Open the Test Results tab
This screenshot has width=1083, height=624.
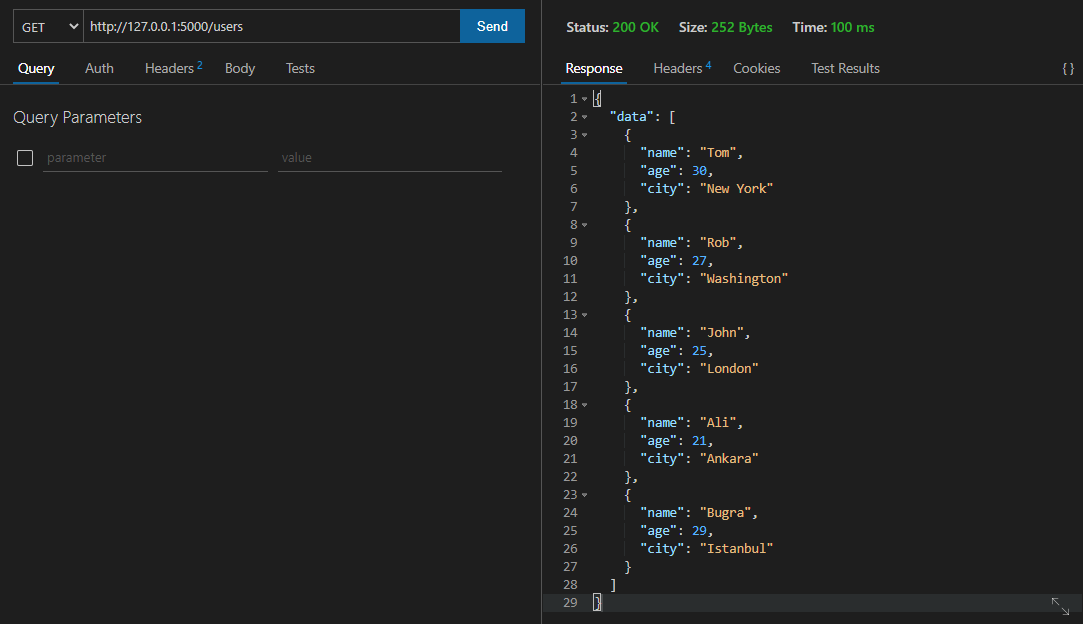(845, 68)
